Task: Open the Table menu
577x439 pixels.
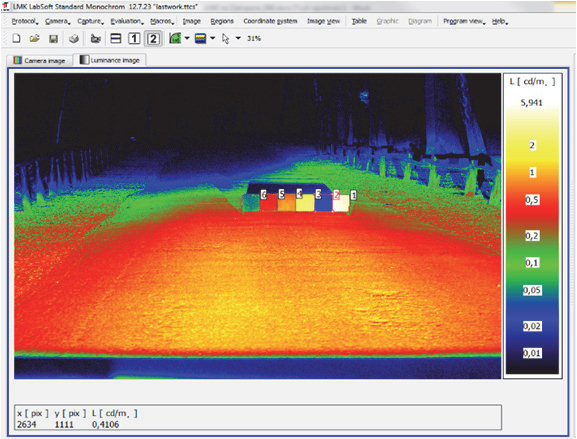Action: [359, 21]
